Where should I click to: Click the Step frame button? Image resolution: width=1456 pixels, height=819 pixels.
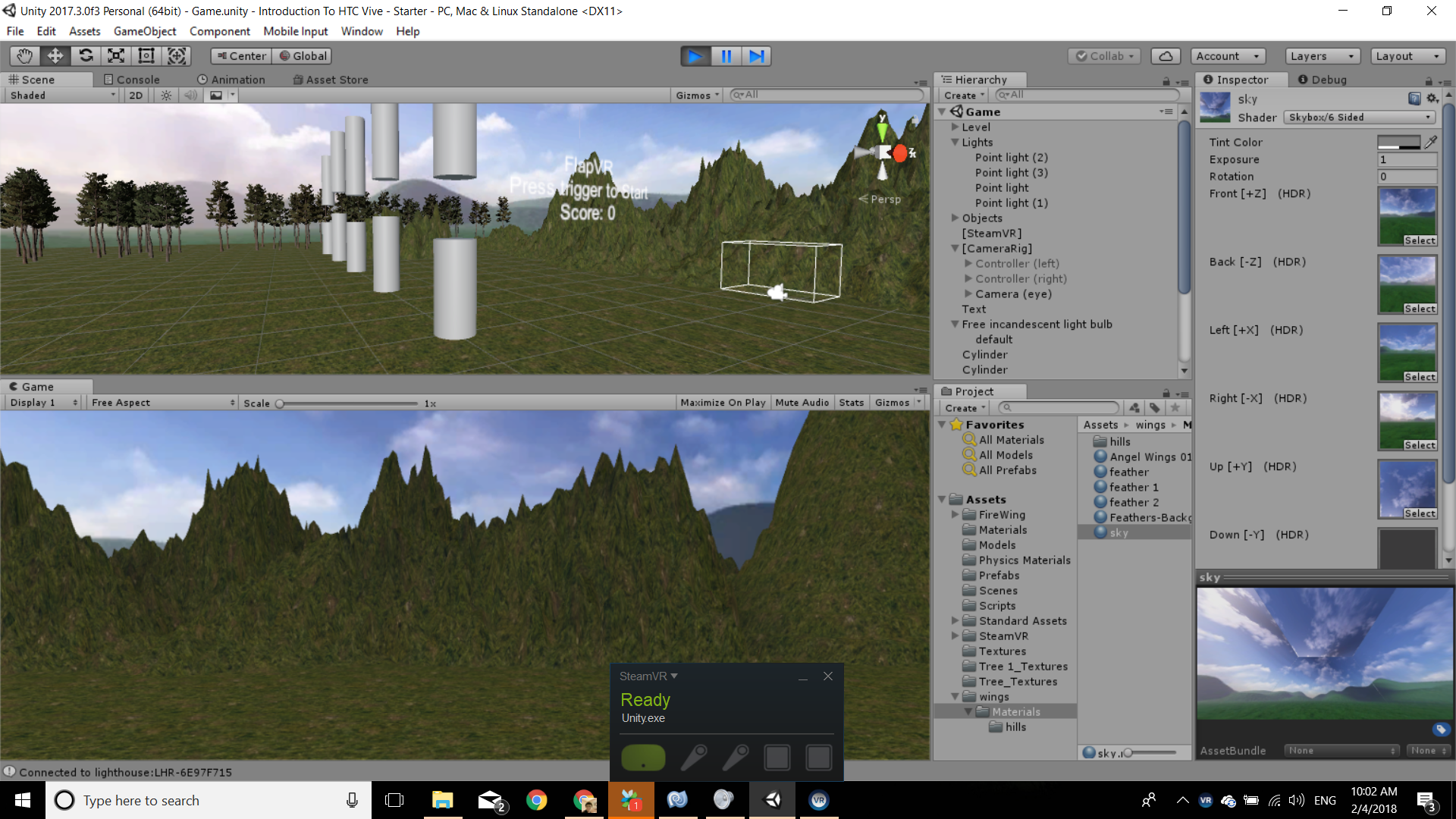click(756, 56)
